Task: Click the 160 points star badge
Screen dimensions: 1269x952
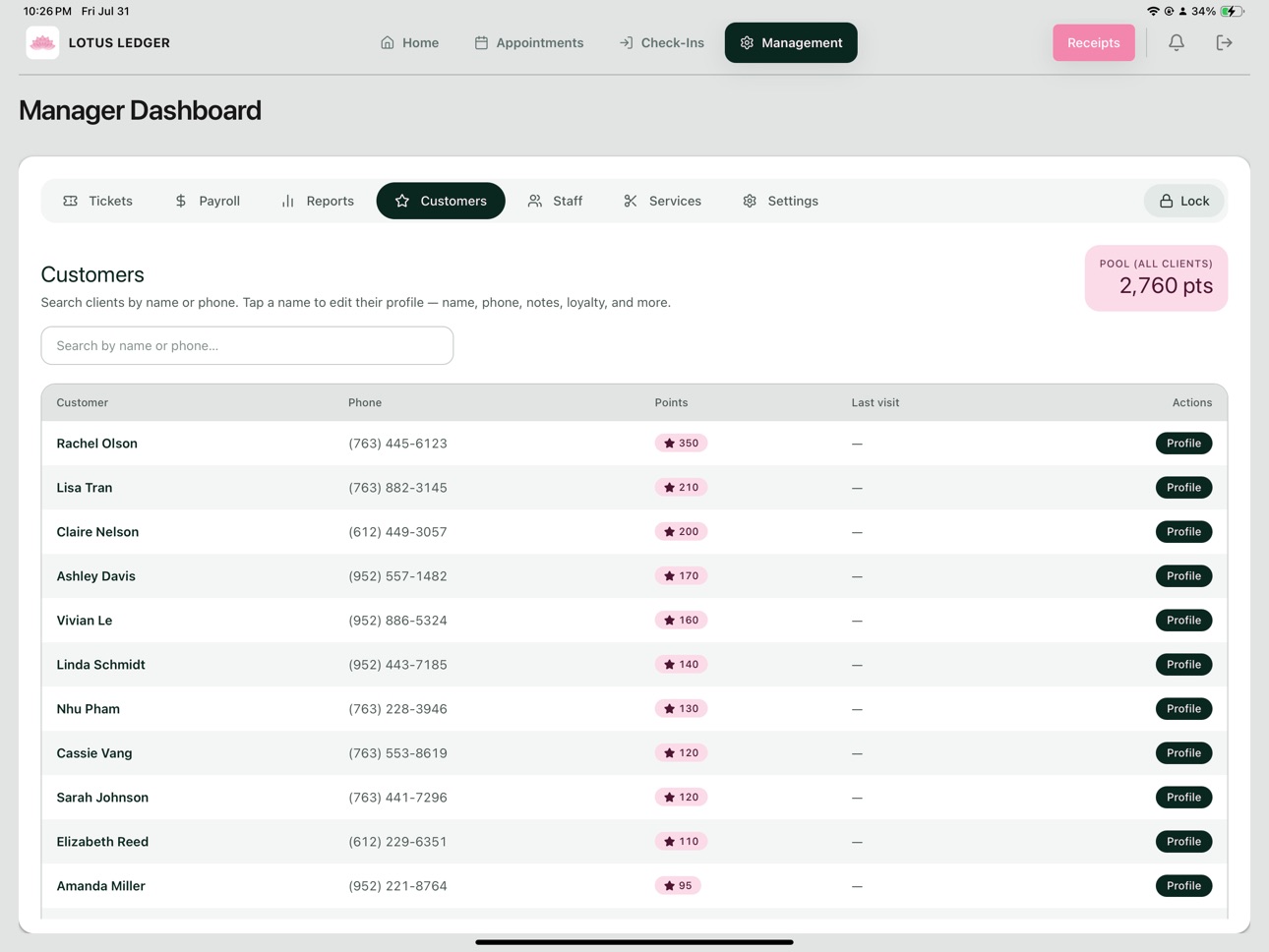Action: (681, 621)
